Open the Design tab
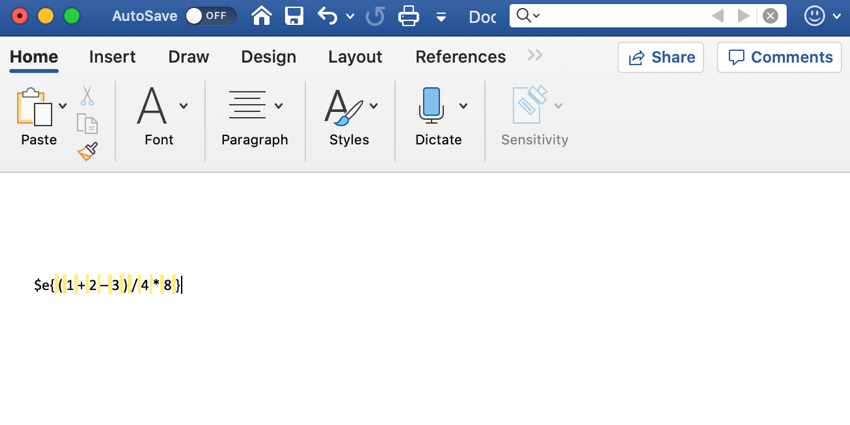850x425 pixels. 269,57
